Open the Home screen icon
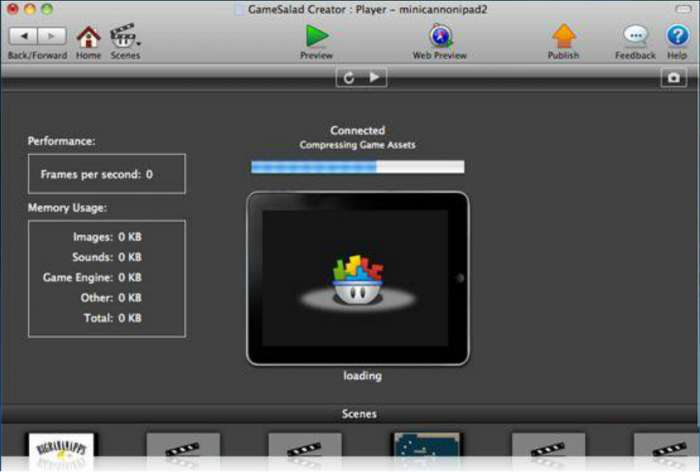700x472 pixels. 88,37
